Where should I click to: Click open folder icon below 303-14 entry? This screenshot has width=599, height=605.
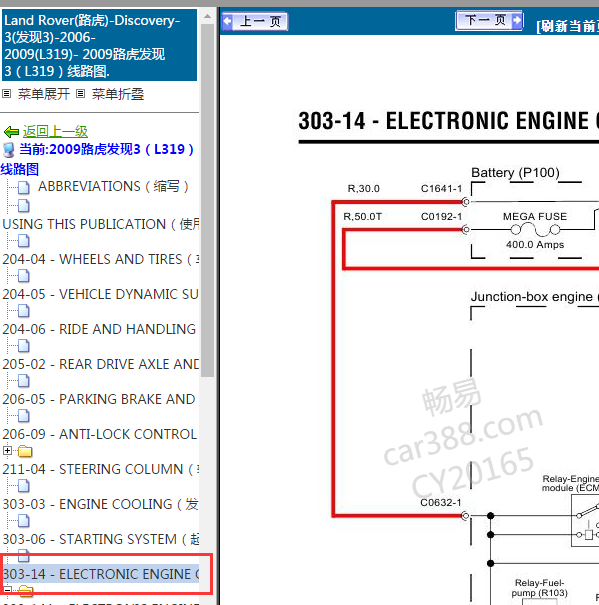25,590
